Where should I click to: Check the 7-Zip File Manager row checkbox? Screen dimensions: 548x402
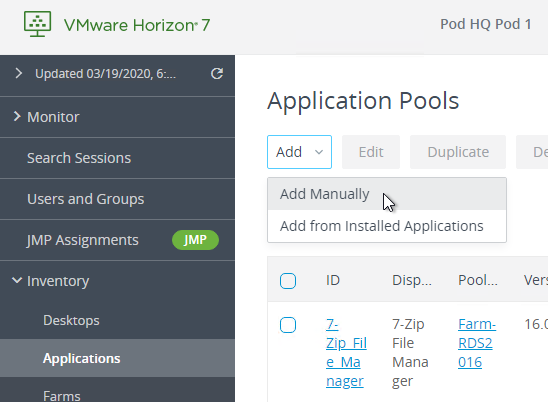tap(288, 325)
